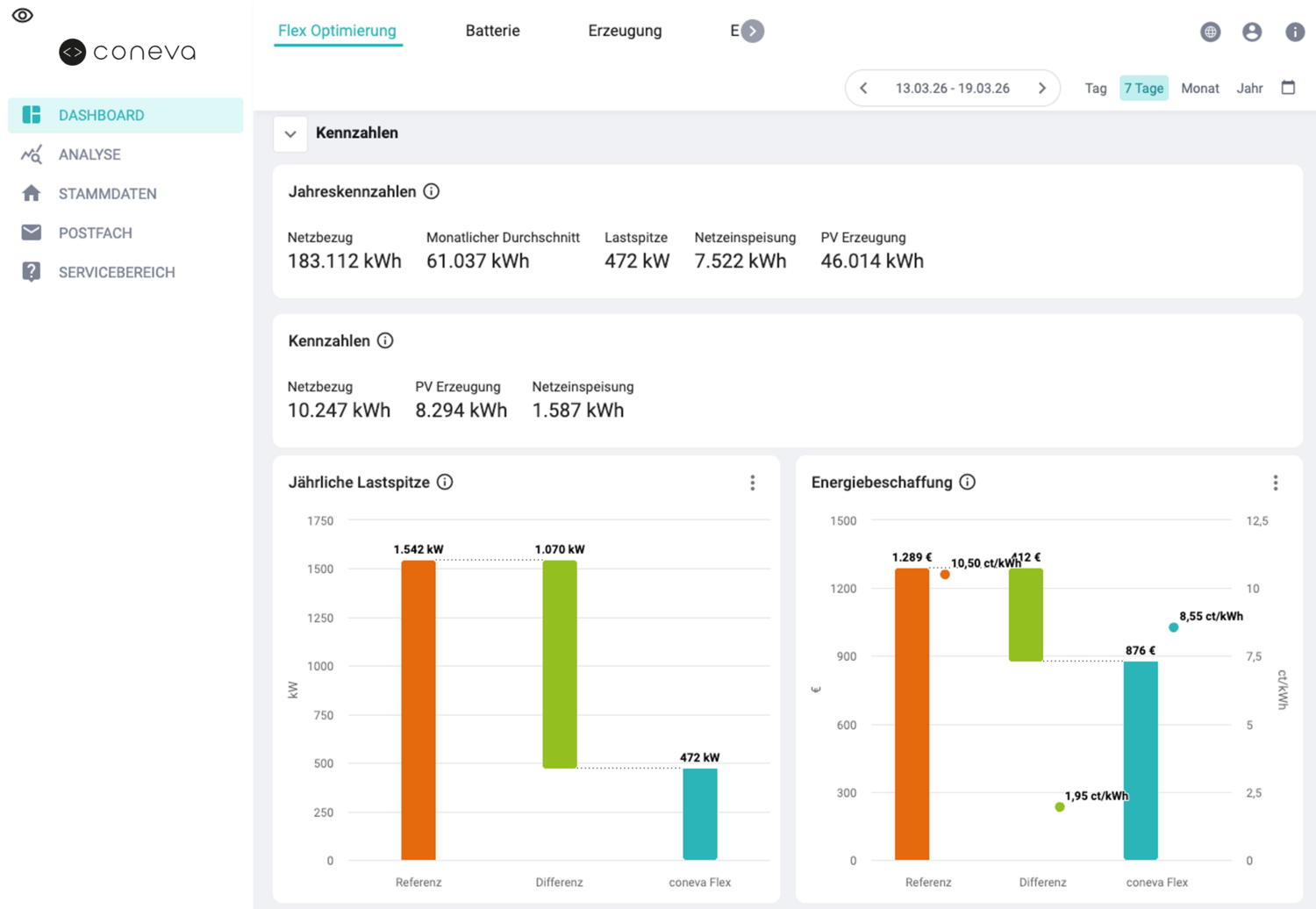1316x909 pixels.
Task: Collapse the Kennzahlen section
Action: click(290, 134)
